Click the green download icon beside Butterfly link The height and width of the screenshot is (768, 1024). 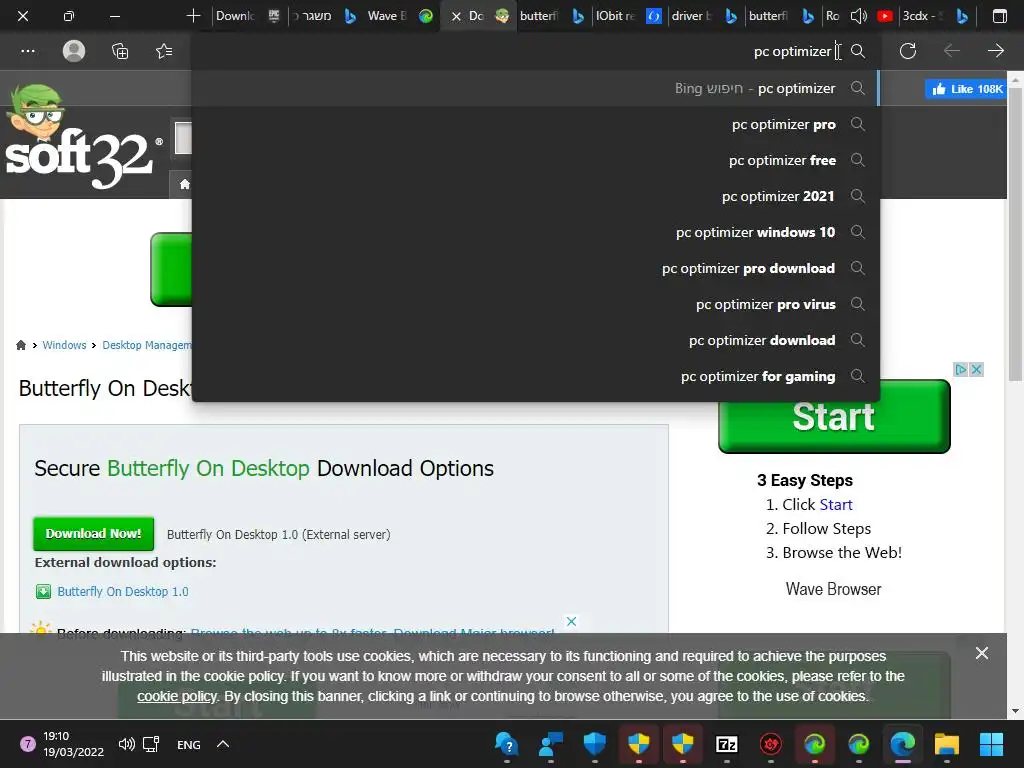[x=43, y=592]
